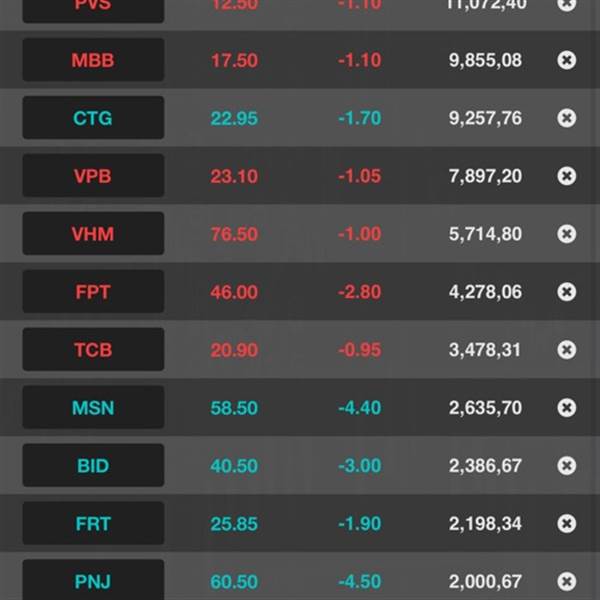Tap the VHM ticker button

(x=93, y=234)
